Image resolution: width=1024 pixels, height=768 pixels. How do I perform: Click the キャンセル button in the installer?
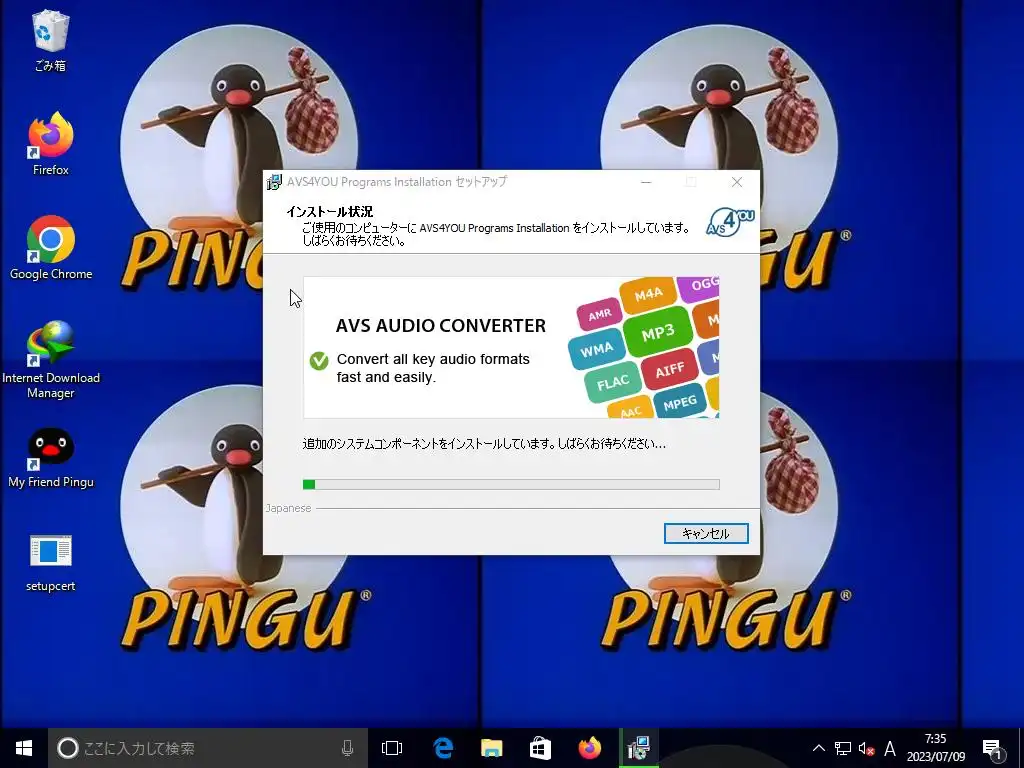705,534
